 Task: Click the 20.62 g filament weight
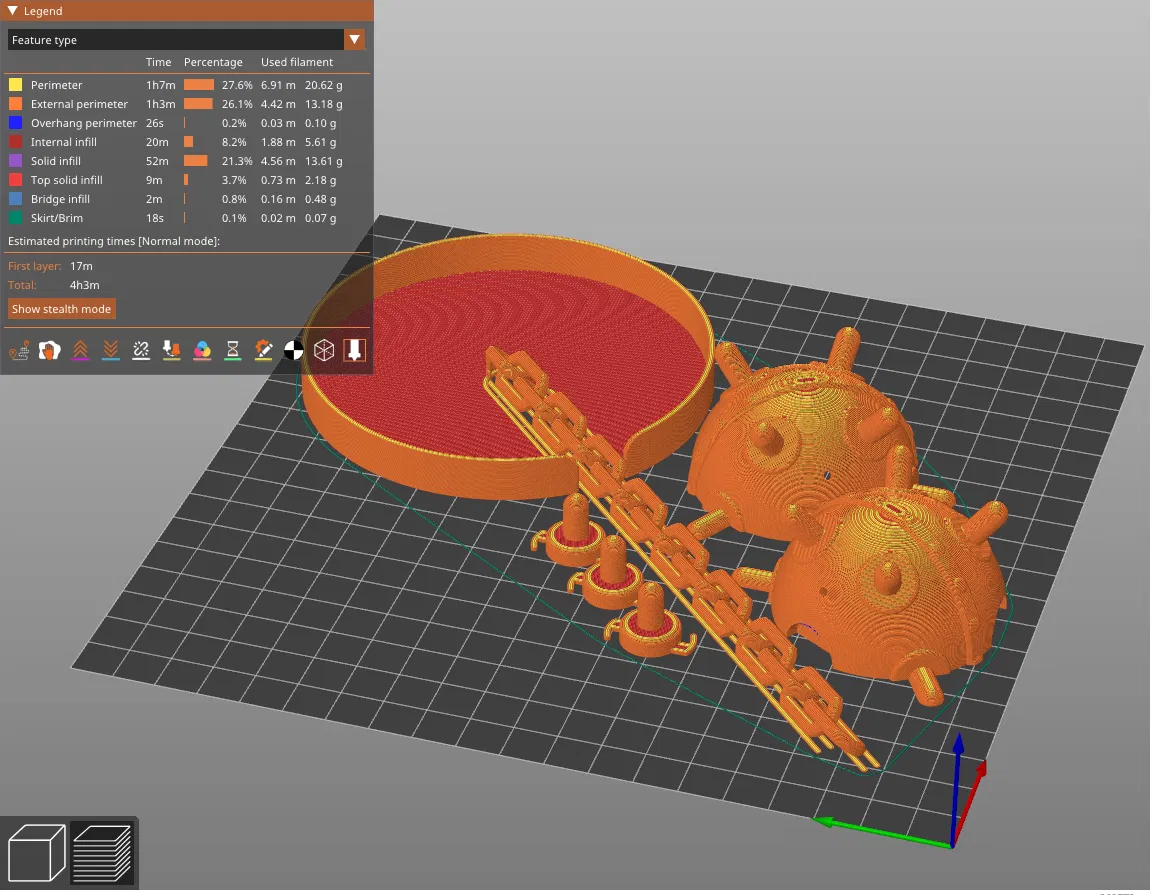324,85
